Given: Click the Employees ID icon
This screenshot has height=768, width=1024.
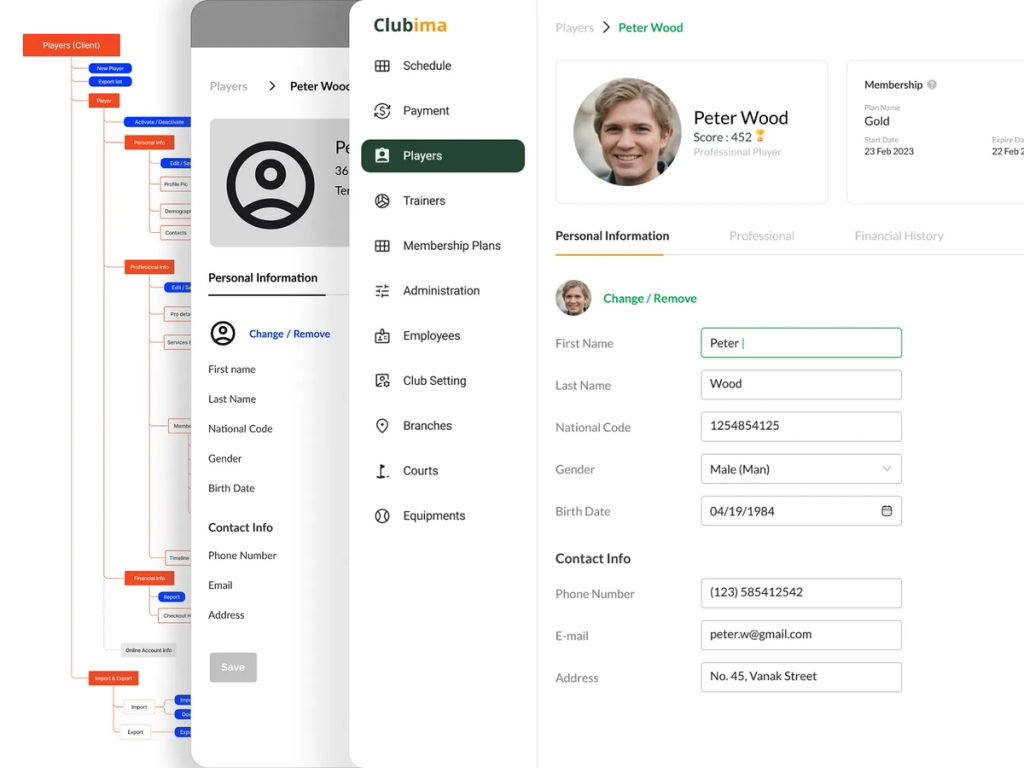Looking at the screenshot, I should 382,336.
